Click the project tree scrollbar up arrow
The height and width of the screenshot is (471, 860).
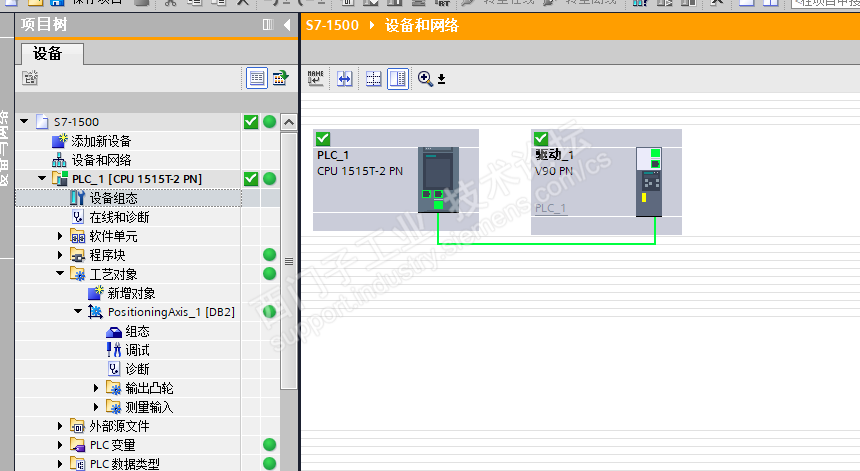tap(289, 122)
